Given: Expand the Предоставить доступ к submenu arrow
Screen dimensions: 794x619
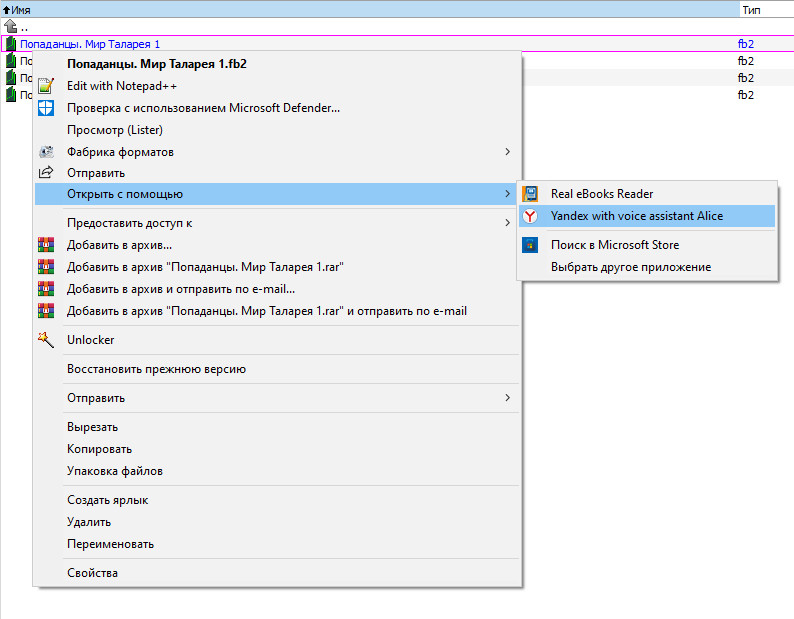Looking at the screenshot, I should coord(507,223).
